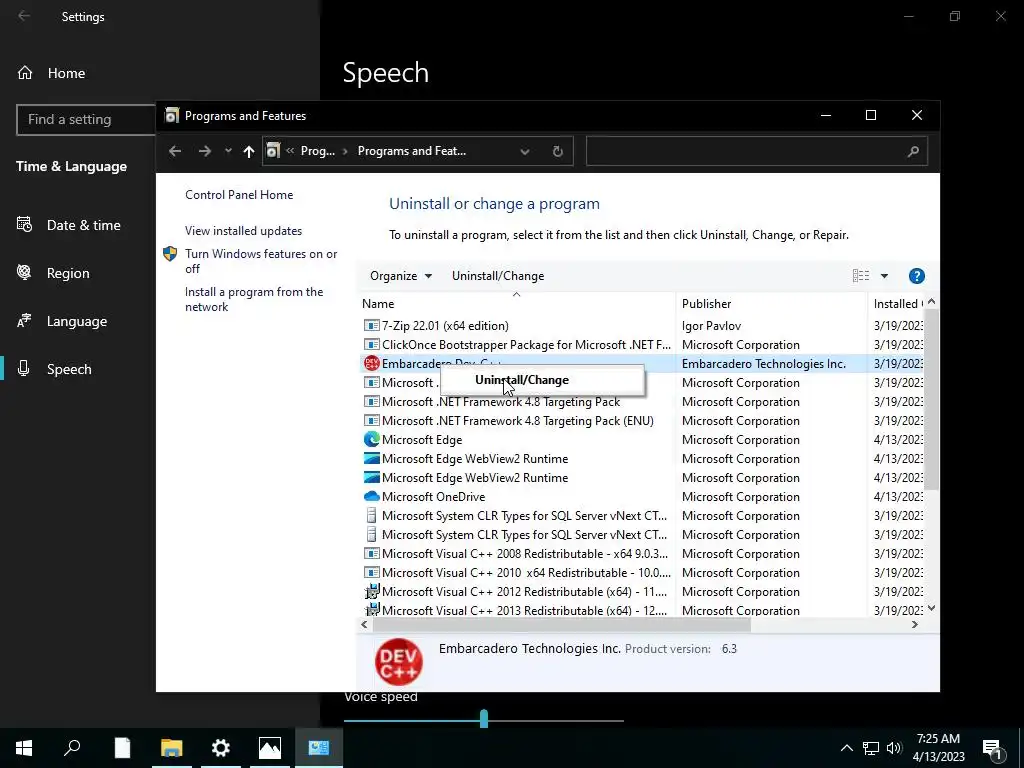
Task: Open Install a program from the network
Action: click(x=253, y=299)
